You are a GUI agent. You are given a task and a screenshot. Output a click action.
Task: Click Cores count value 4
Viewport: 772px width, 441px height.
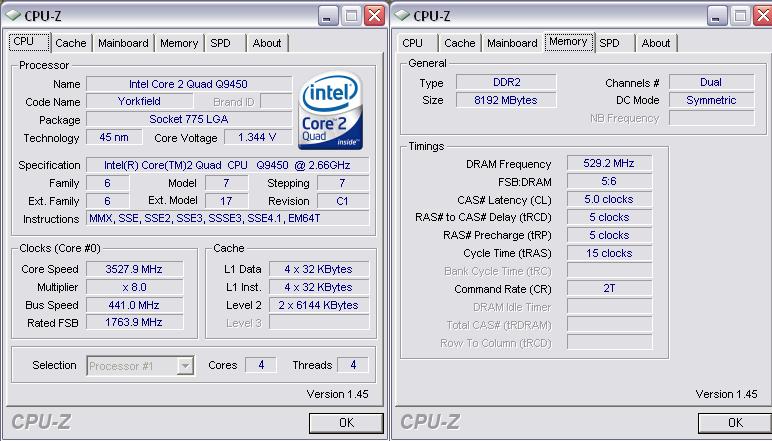pos(261,365)
